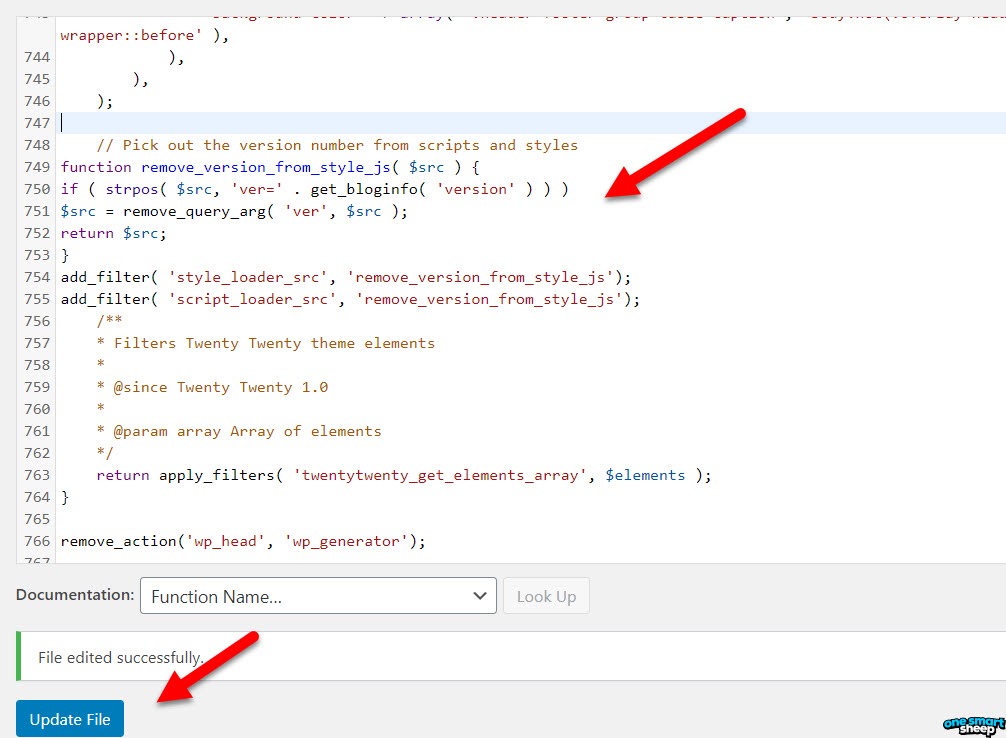Image resolution: width=1006 pixels, height=738 pixels.
Task: Place cursor on empty line 747
Action: (200, 122)
